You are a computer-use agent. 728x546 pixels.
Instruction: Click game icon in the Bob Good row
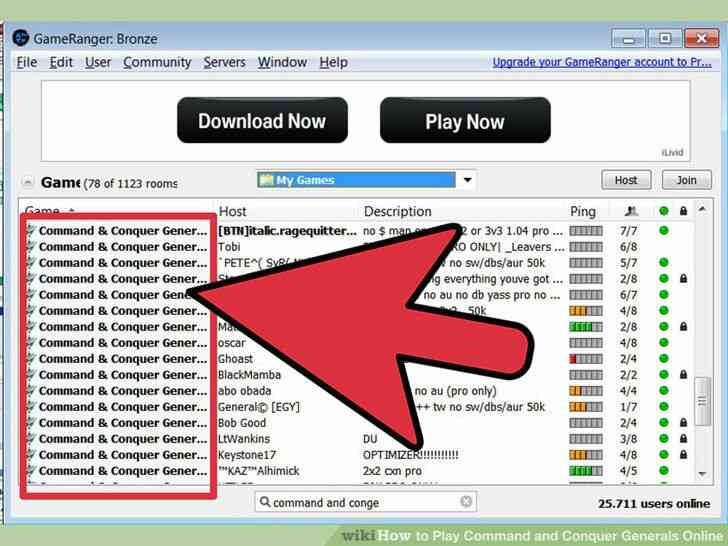point(32,422)
